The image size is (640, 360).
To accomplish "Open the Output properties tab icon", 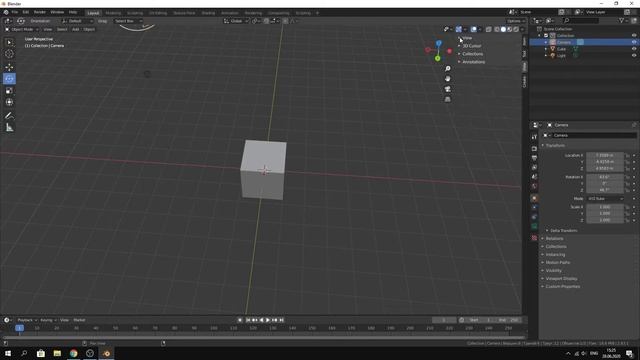I will coord(534,158).
